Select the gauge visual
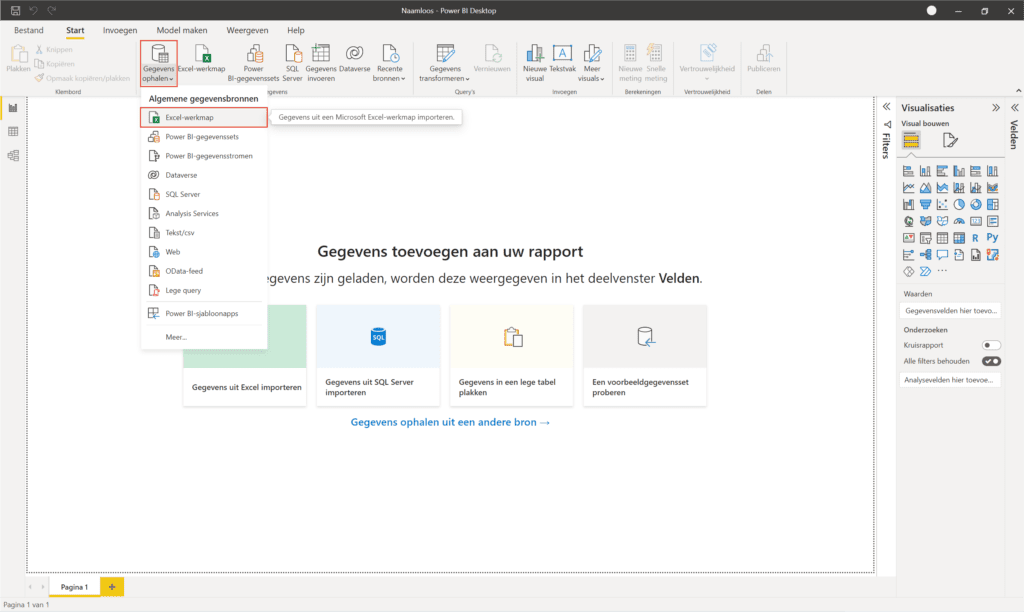 tap(959, 221)
